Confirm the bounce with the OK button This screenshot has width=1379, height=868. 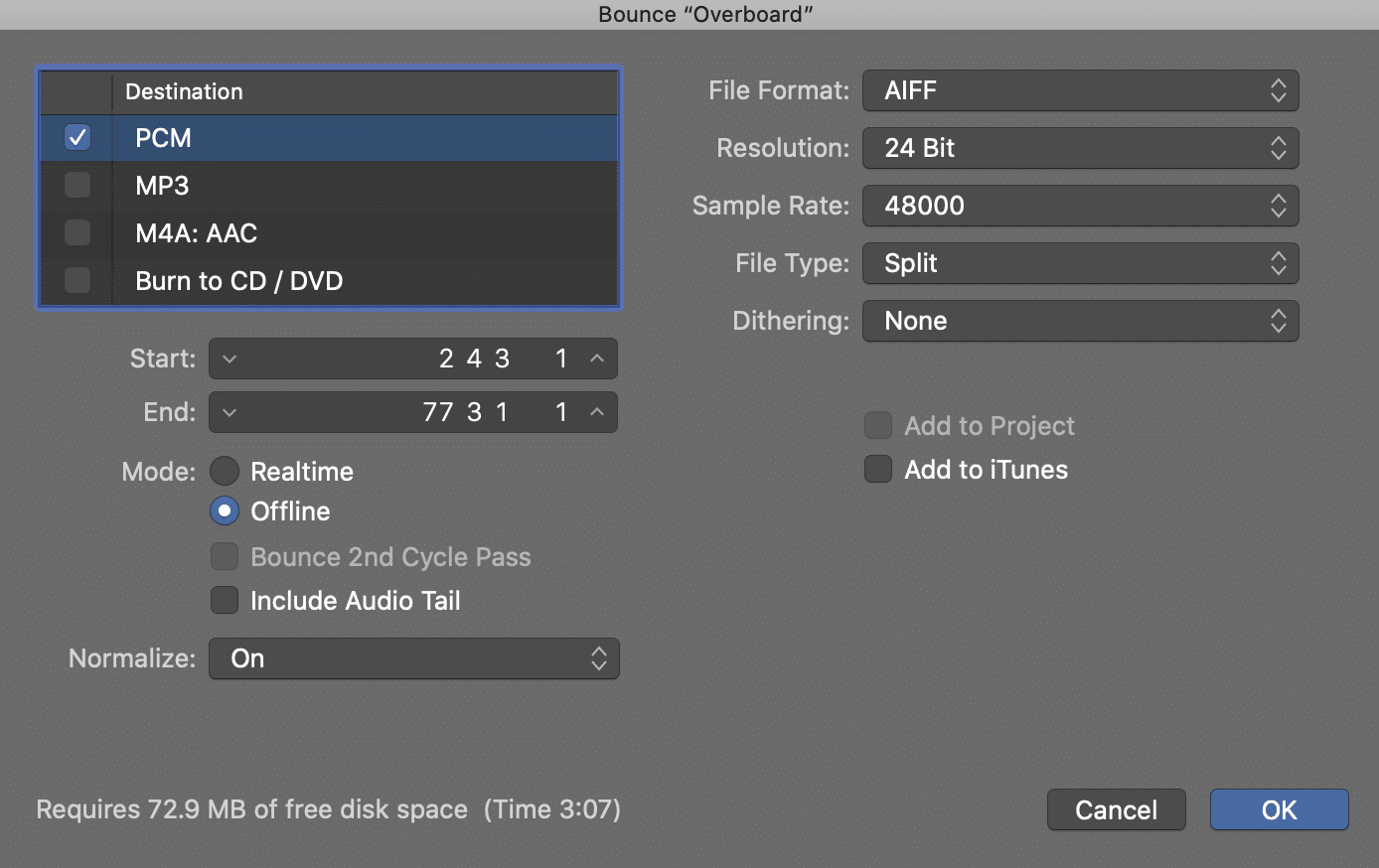click(x=1279, y=809)
